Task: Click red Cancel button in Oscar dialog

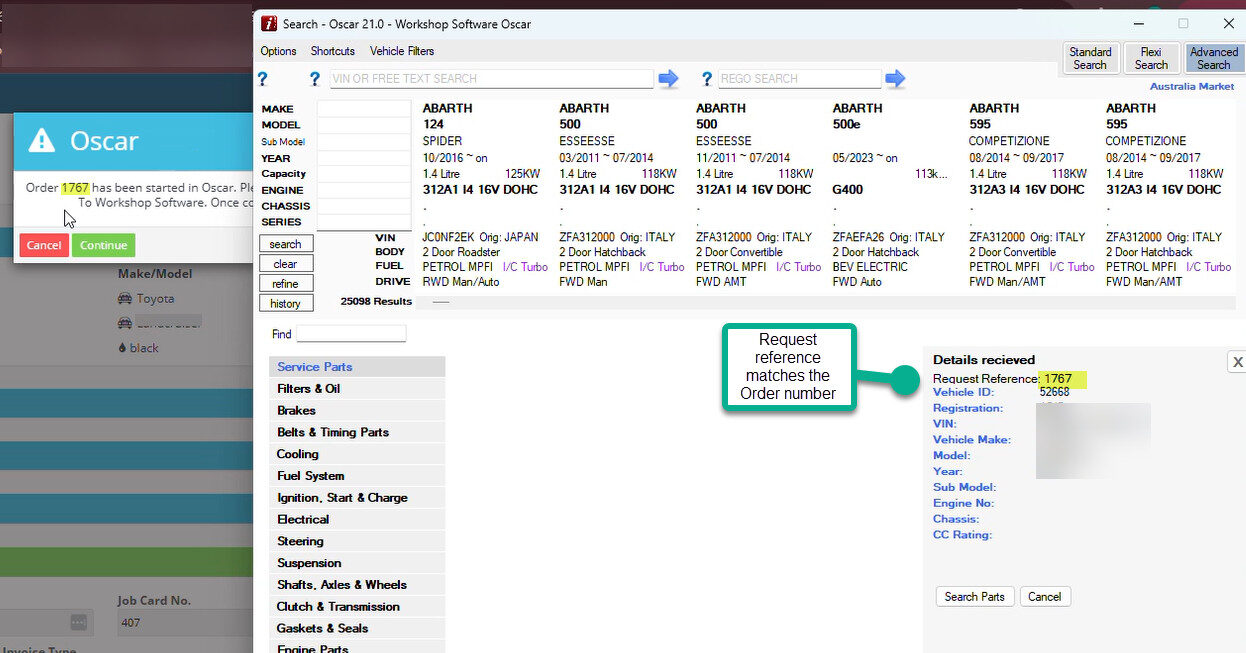Action: [44, 245]
